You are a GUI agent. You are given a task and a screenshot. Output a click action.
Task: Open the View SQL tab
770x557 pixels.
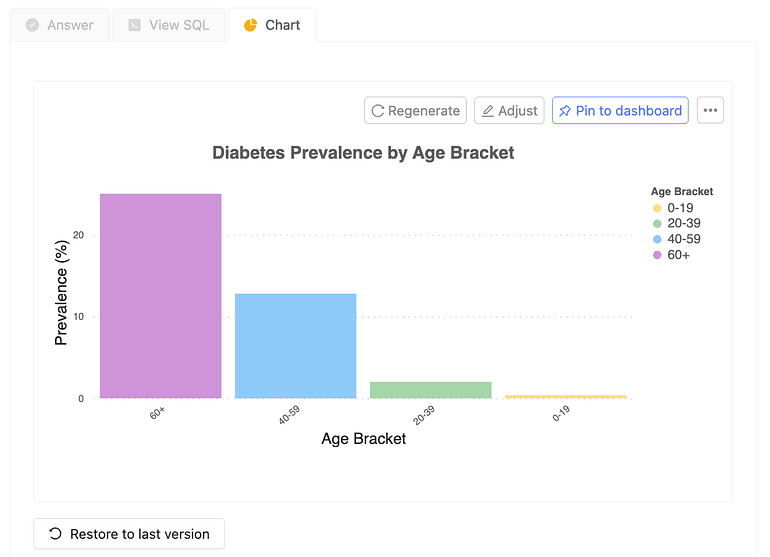click(x=168, y=25)
